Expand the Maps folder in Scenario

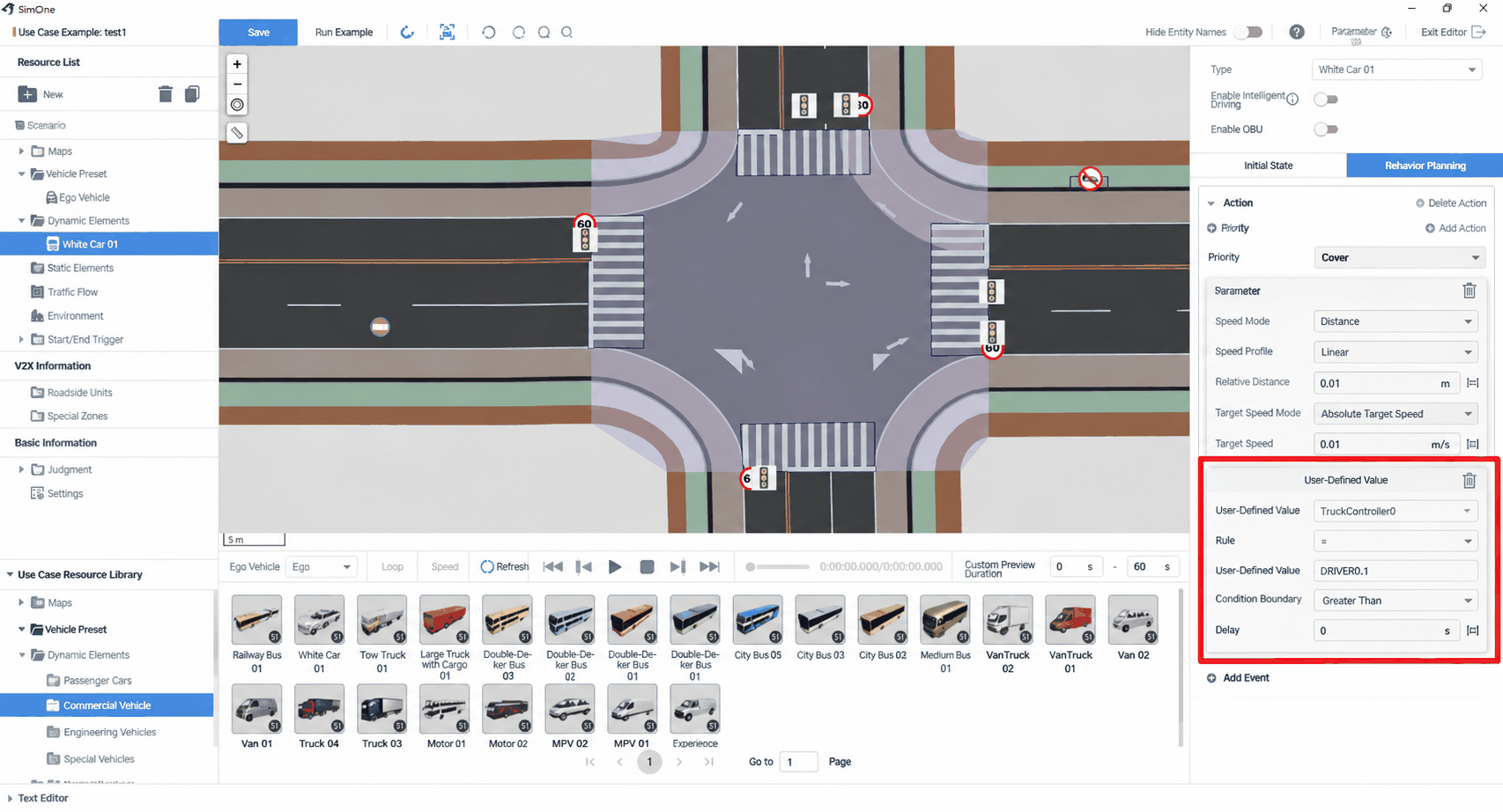(x=21, y=151)
